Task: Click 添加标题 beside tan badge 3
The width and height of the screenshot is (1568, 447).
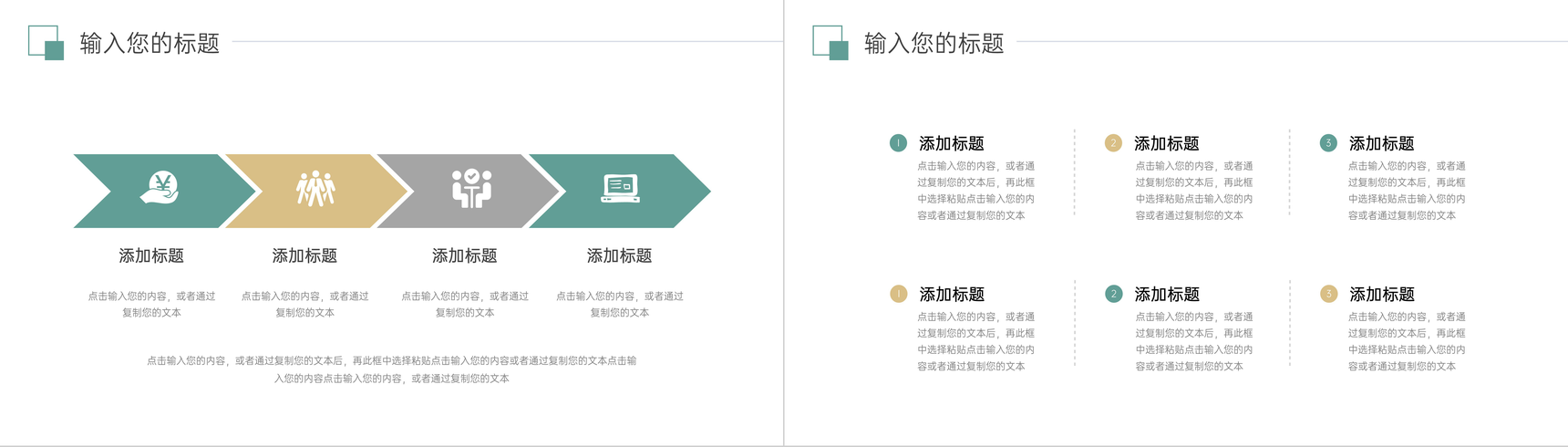Action: [x=1382, y=294]
